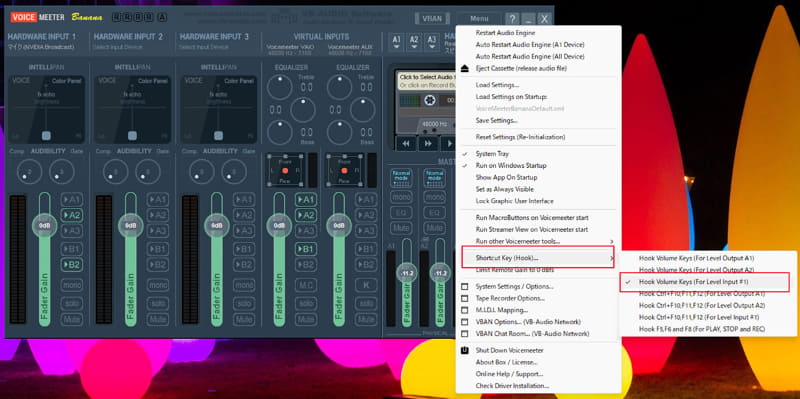Click the Normal mode icon on bus A1
The image size is (800, 399).
[x=402, y=178]
